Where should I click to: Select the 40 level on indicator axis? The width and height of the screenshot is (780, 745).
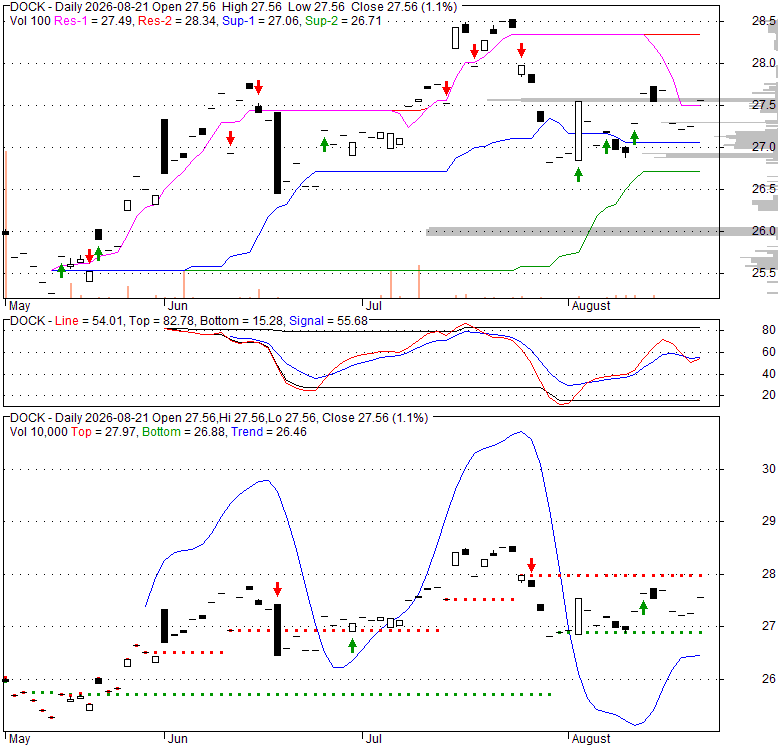point(769,373)
